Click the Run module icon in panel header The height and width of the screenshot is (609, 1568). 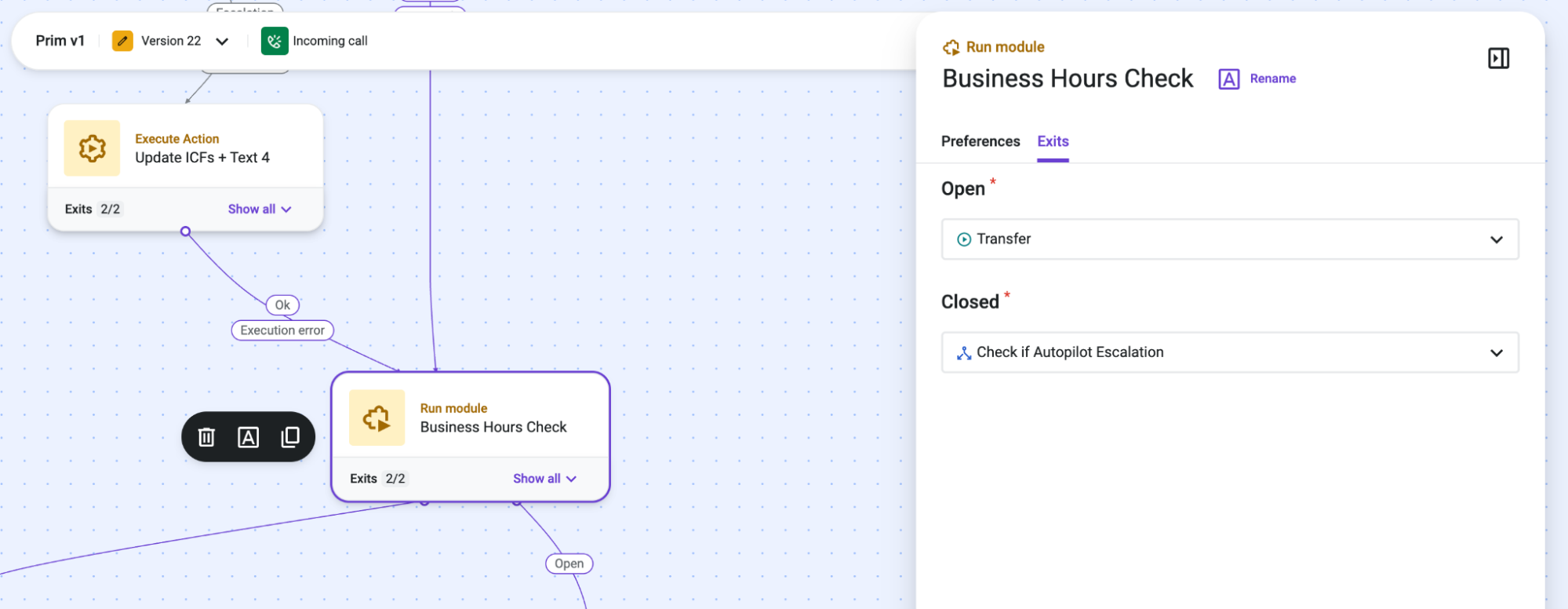[x=951, y=47]
